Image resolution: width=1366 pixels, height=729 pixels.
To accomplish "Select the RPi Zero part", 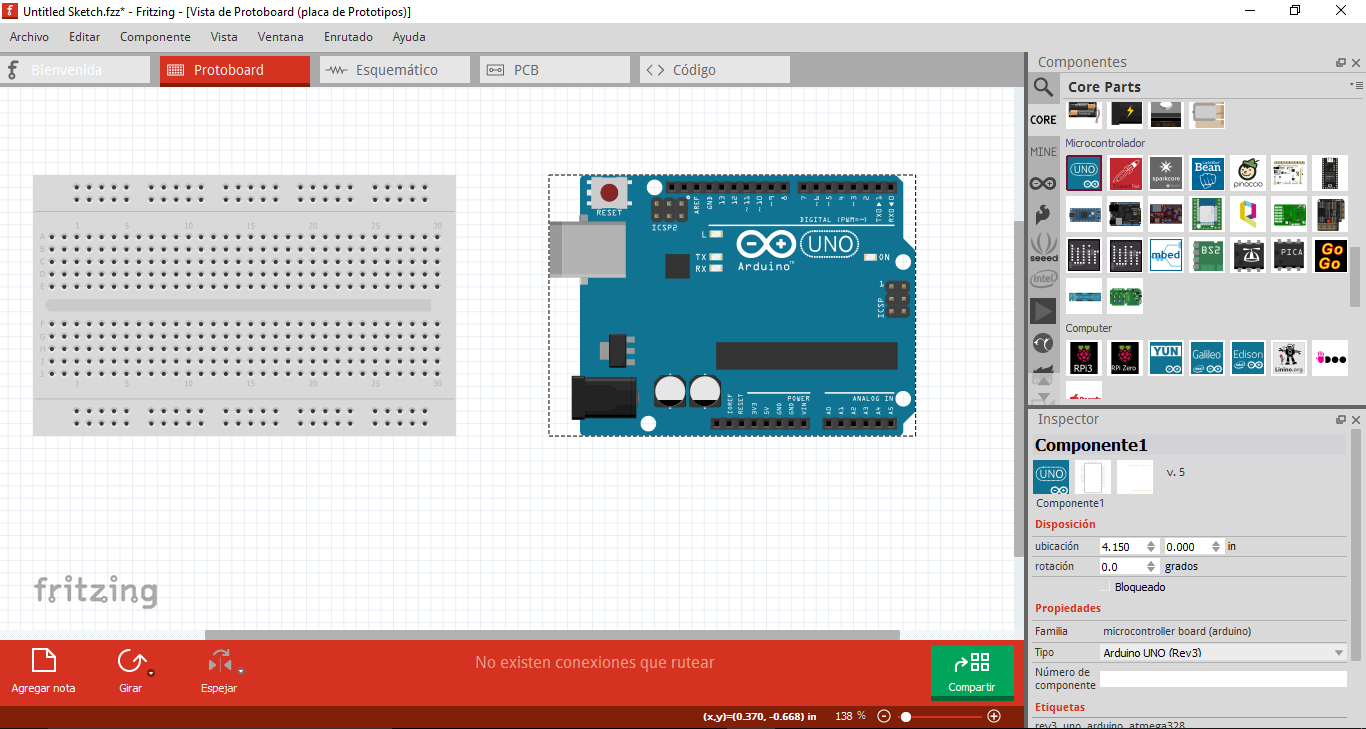I will pos(1125,357).
